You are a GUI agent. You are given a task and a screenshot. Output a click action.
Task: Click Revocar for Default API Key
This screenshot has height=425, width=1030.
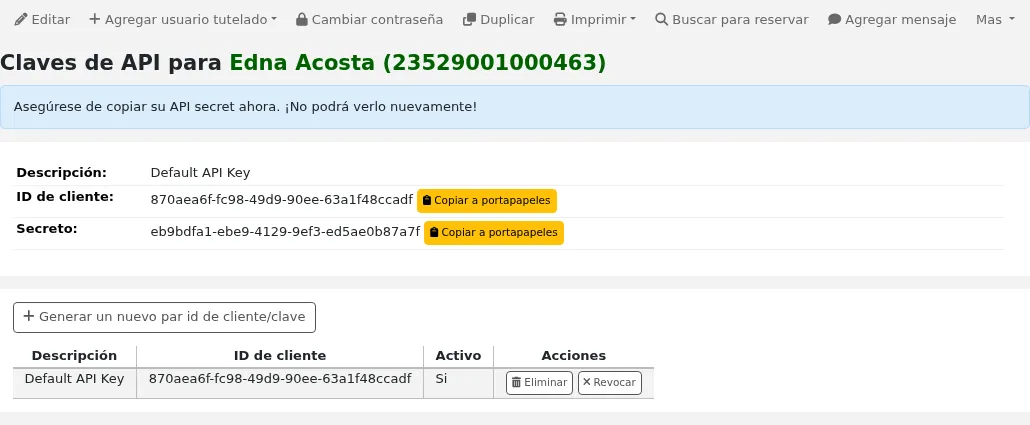[610, 383]
